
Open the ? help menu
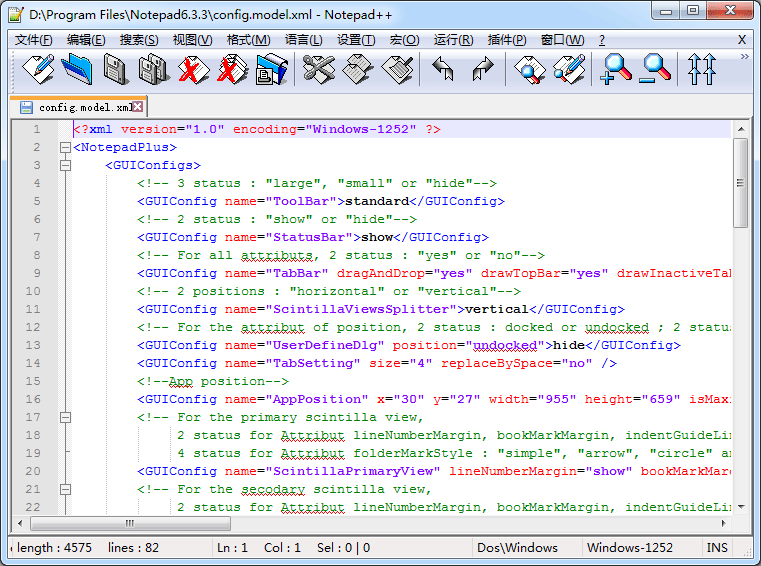(602, 40)
